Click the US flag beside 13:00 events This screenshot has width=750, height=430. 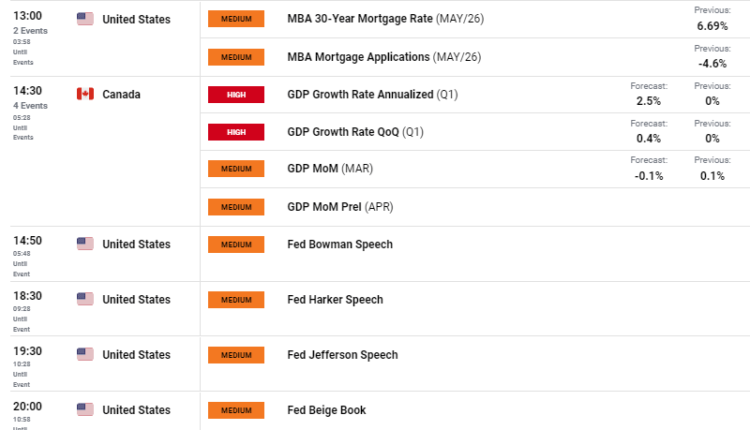coord(85,19)
